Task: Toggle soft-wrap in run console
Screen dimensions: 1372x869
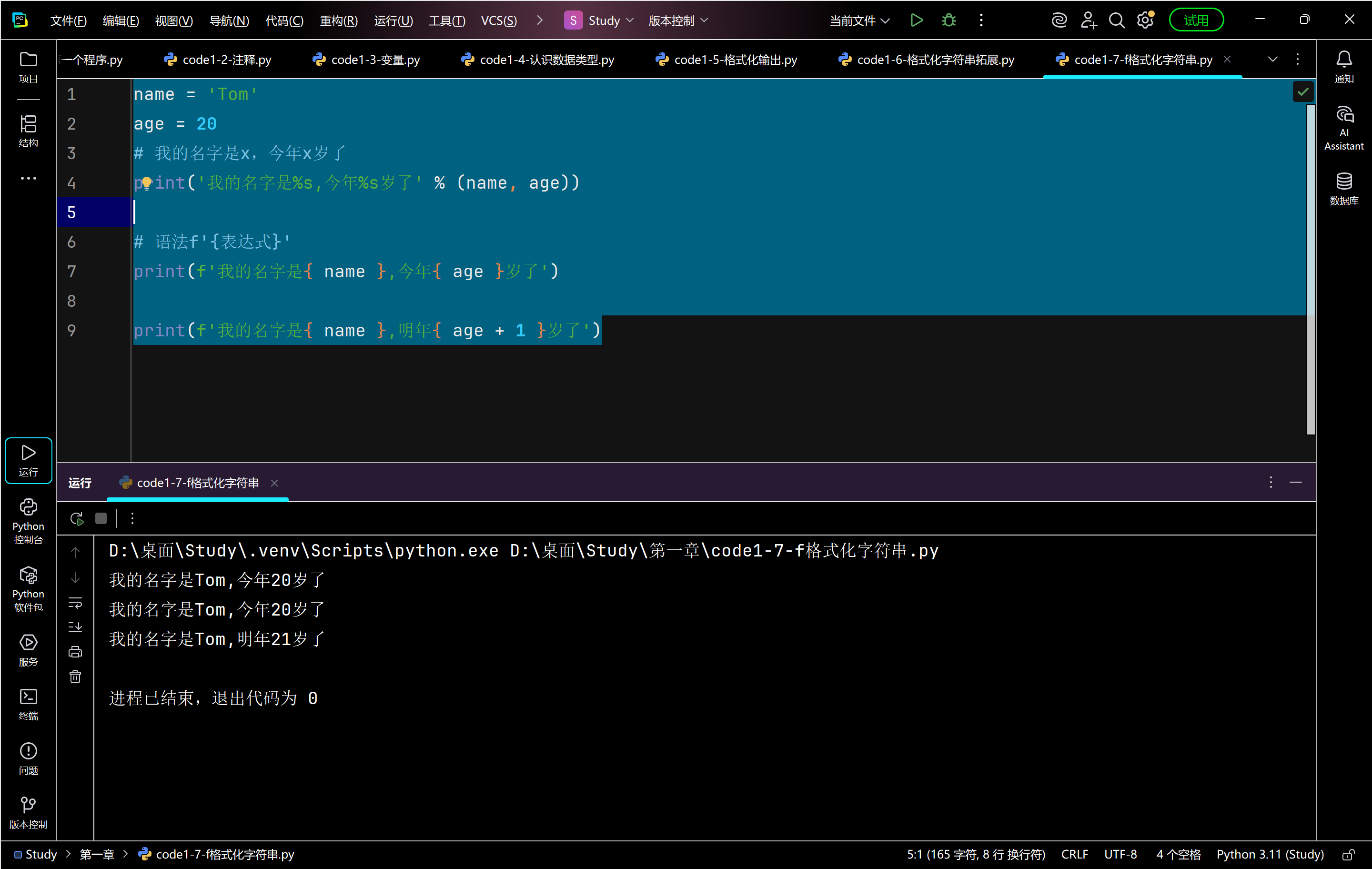Action: 75,602
